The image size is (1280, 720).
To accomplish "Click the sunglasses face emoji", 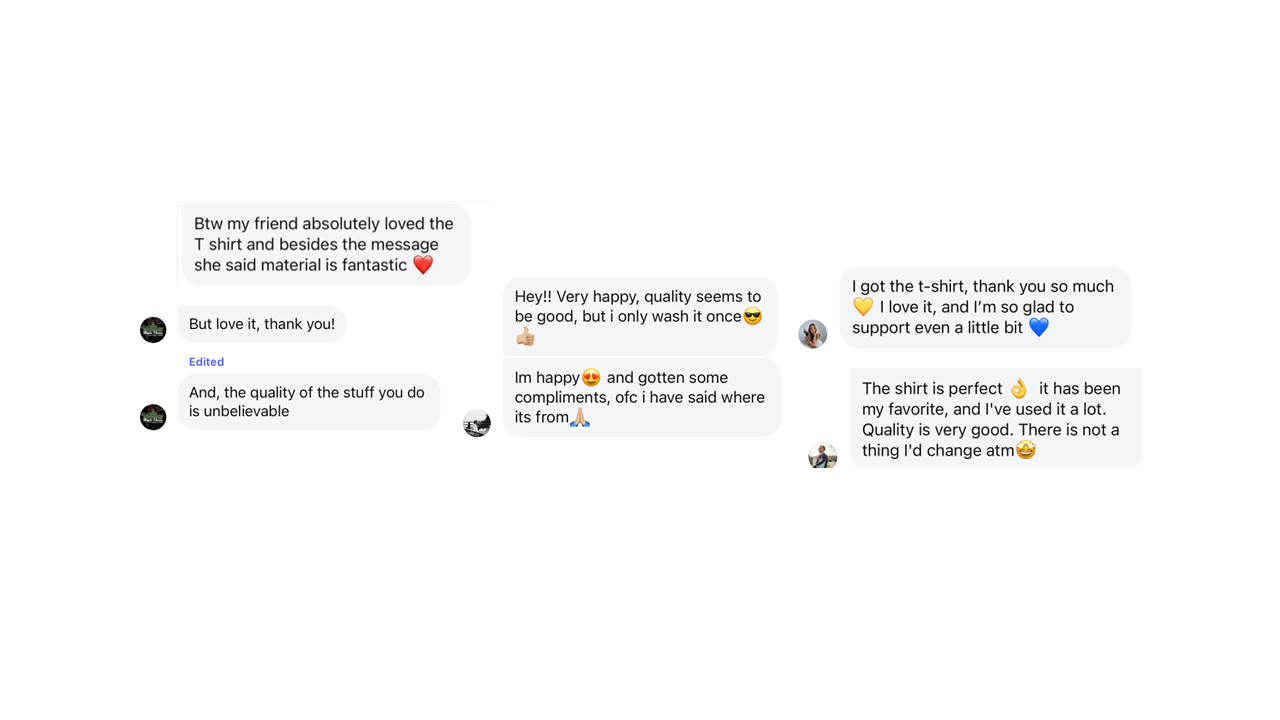I will click(753, 317).
